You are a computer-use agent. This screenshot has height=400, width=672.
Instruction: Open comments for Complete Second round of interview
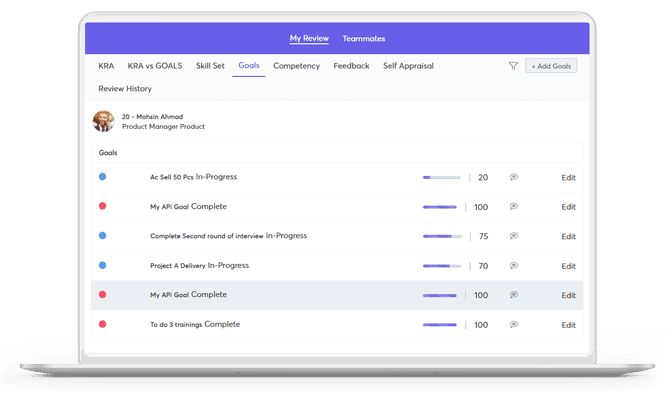513,236
